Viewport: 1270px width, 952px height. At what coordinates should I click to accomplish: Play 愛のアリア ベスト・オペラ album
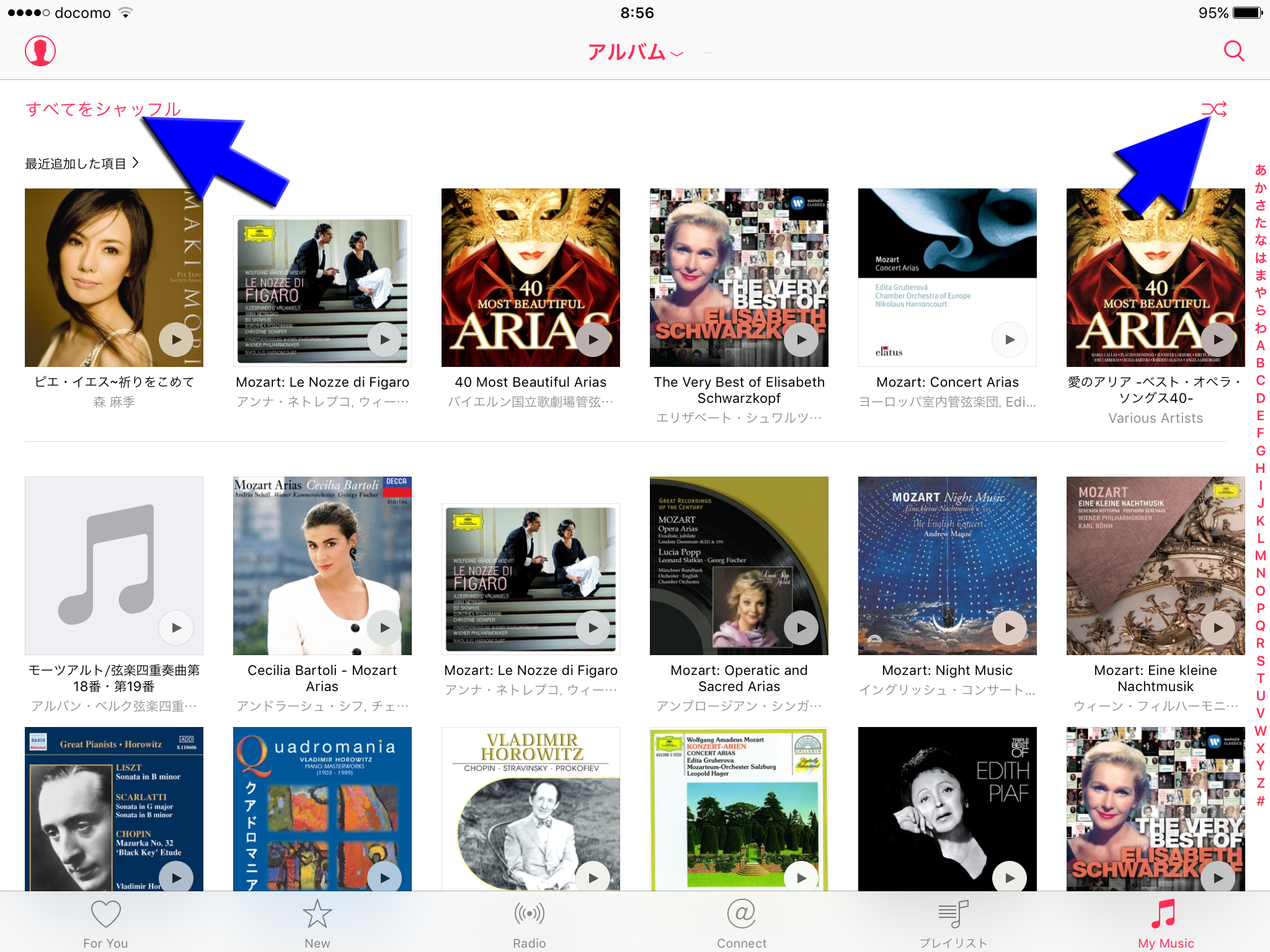pyautogui.click(x=1218, y=340)
